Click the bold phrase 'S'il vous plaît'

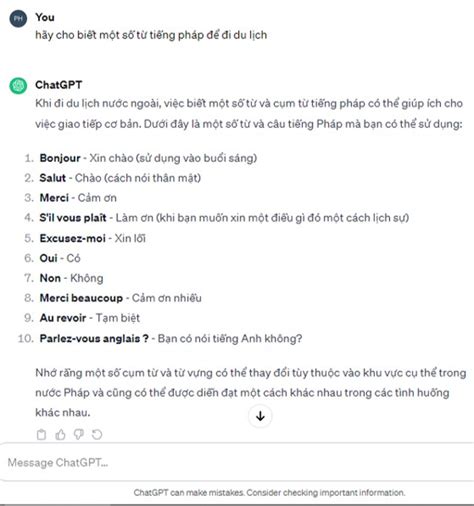[x=73, y=218]
